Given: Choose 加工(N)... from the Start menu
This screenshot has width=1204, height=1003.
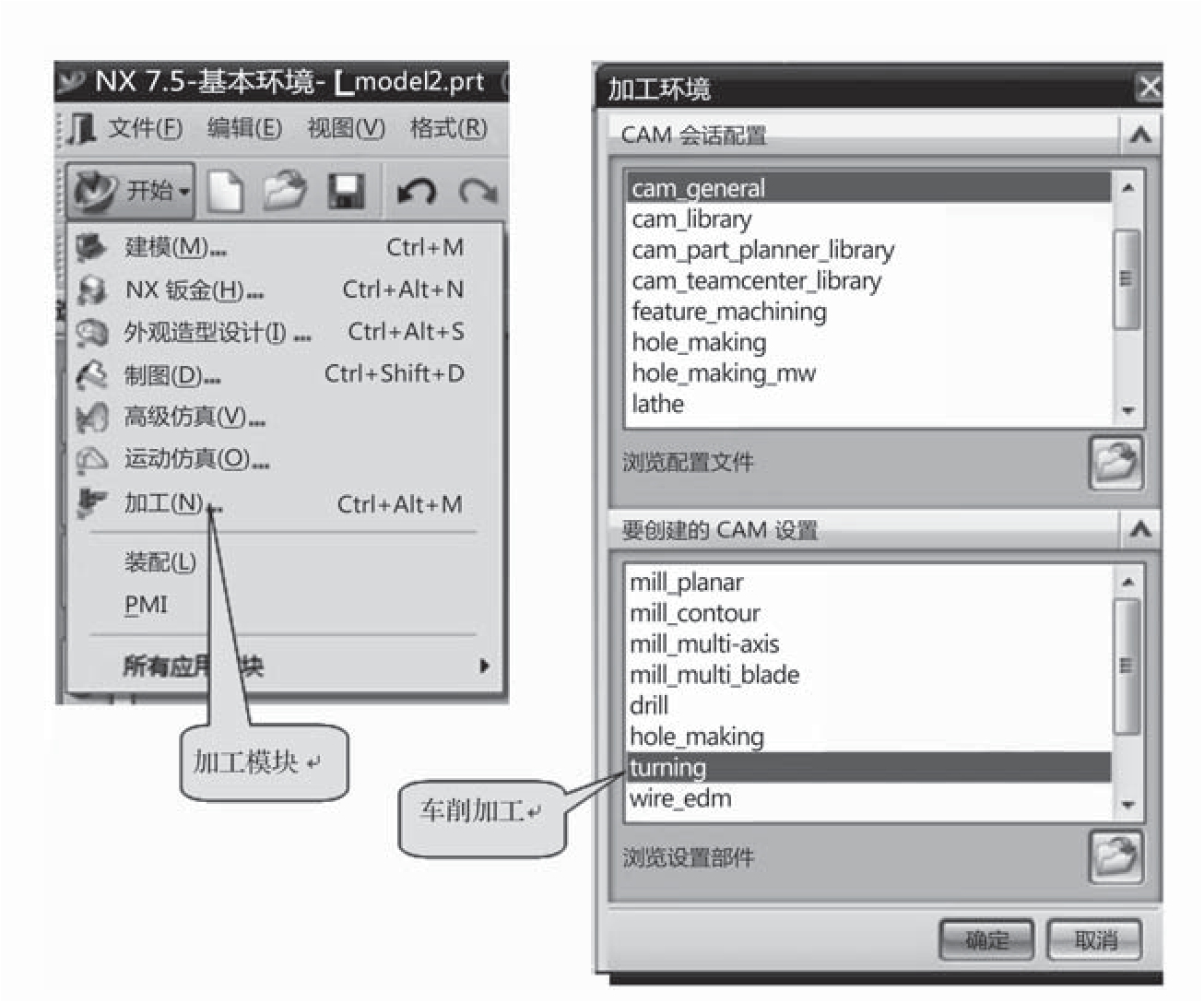Looking at the screenshot, I should point(284,503).
